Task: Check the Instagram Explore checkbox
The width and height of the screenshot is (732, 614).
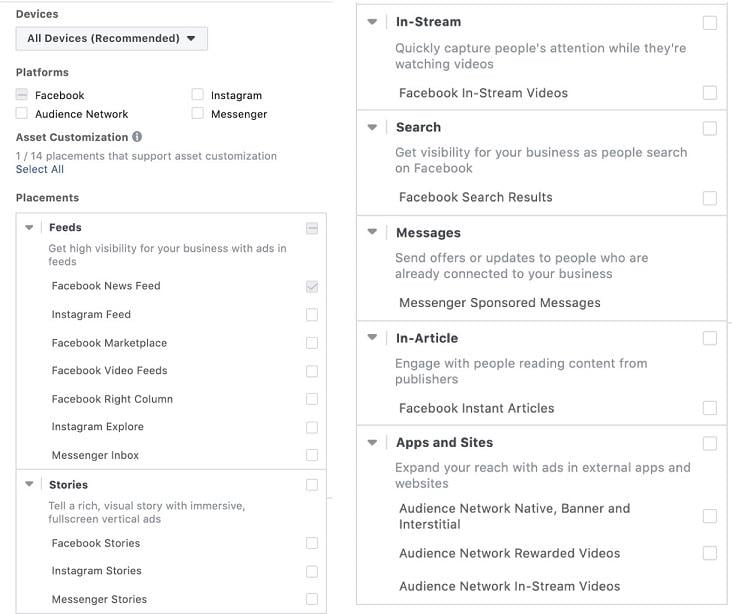Action: tap(312, 427)
